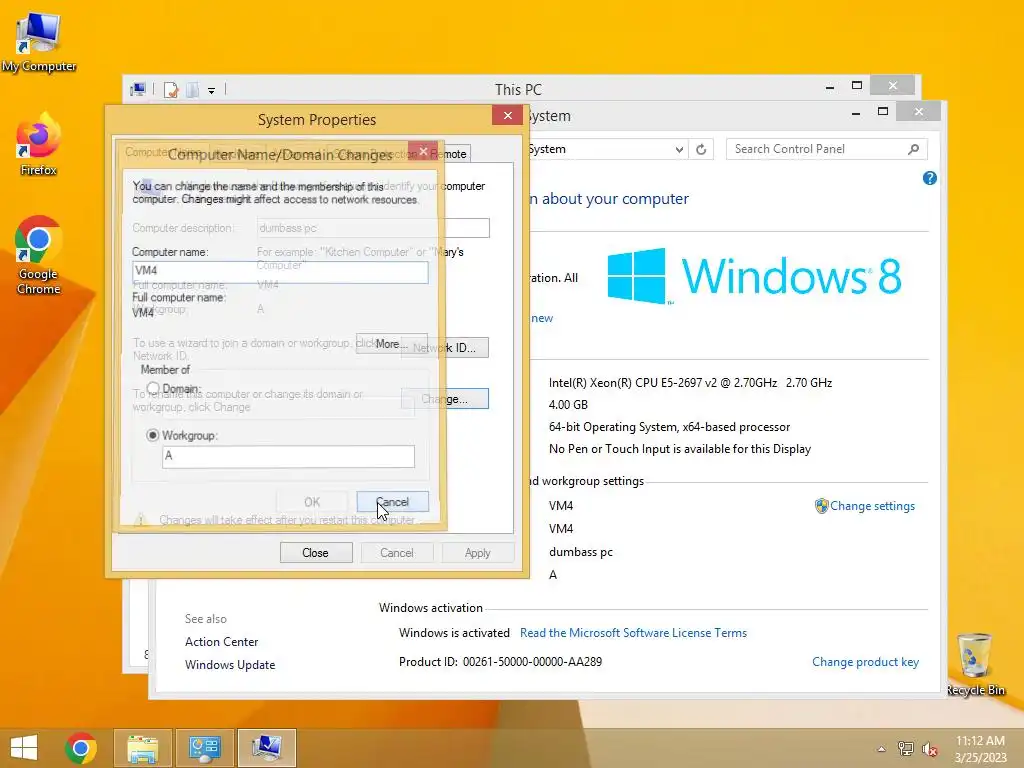The width and height of the screenshot is (1024, 768).
Task: Open the taskbar clock and date
Action: (x=980, y=749)
